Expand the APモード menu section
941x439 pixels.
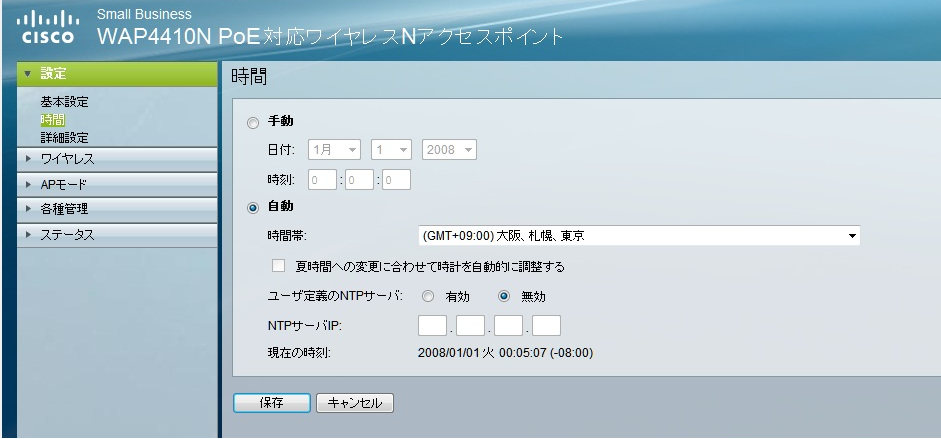pos(117,185)
